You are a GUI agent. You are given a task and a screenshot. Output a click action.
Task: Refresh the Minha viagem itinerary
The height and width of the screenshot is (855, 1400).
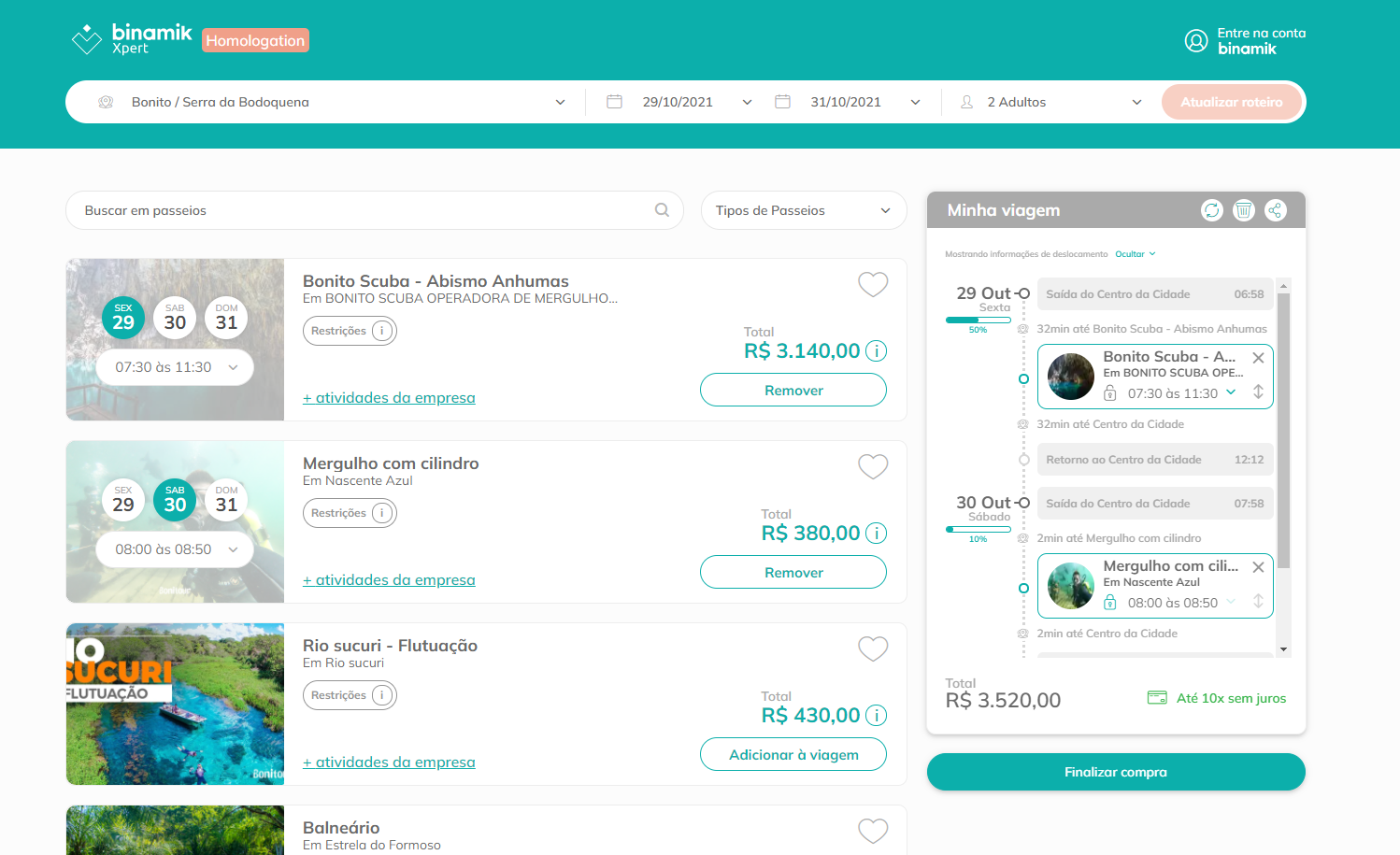1212,210
